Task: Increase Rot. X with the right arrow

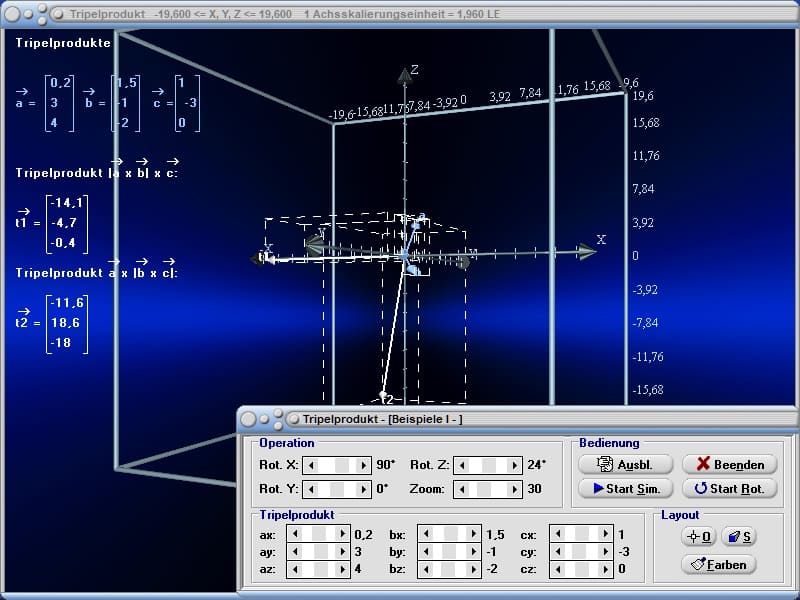Action: click(x=363, y=465)
